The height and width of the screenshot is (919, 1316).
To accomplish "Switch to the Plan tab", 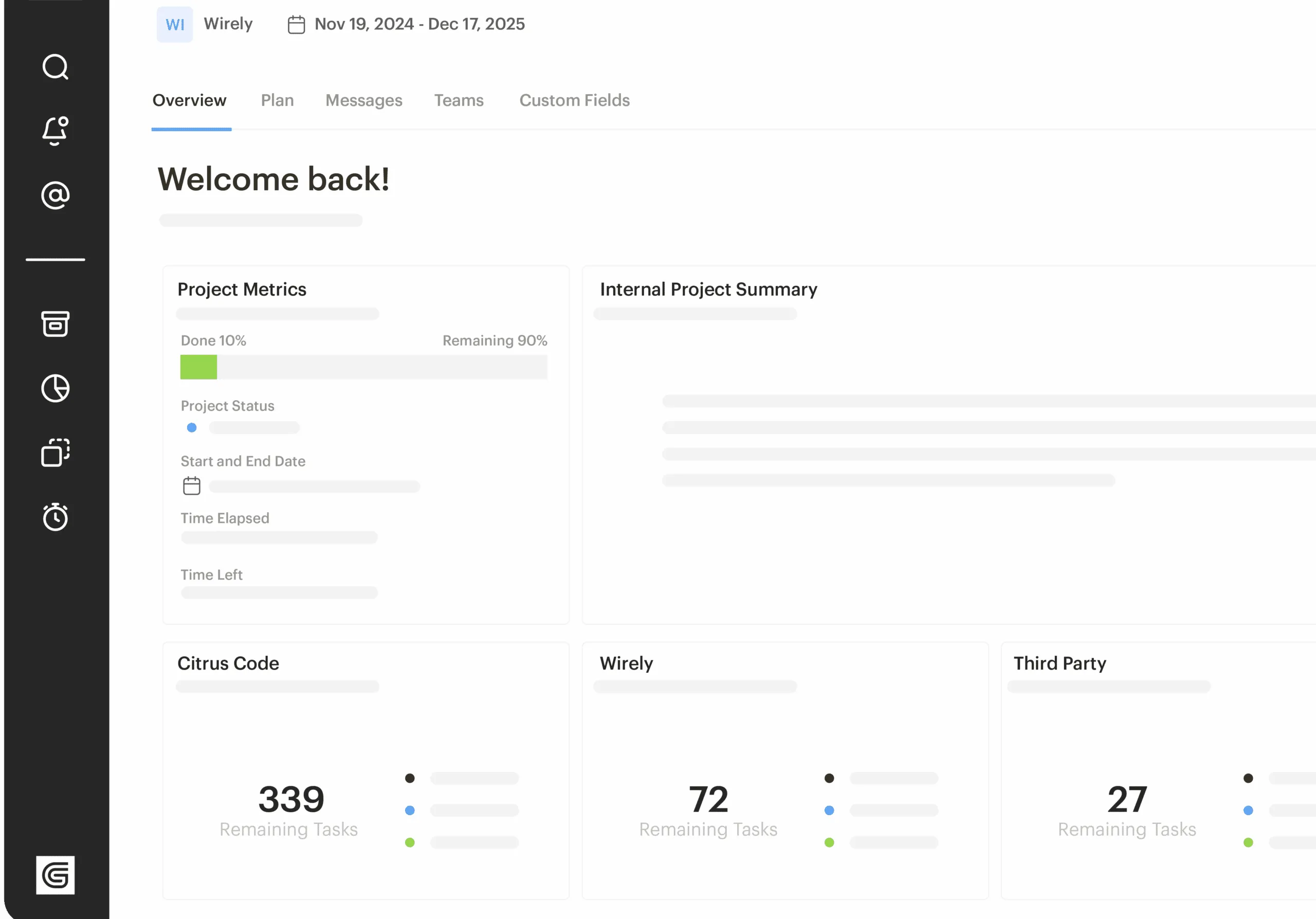I will point(278,100).
